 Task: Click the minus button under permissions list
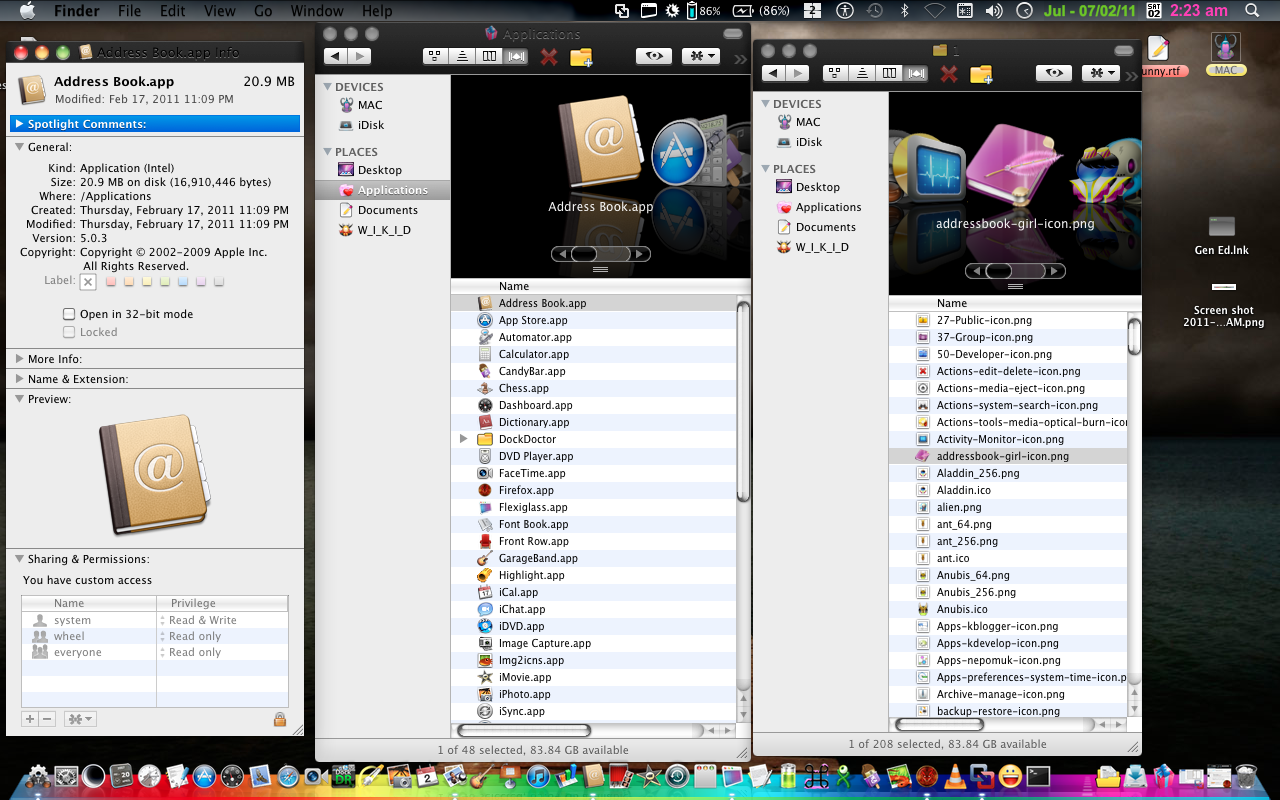pyautogui.click(x=47, y=719)
